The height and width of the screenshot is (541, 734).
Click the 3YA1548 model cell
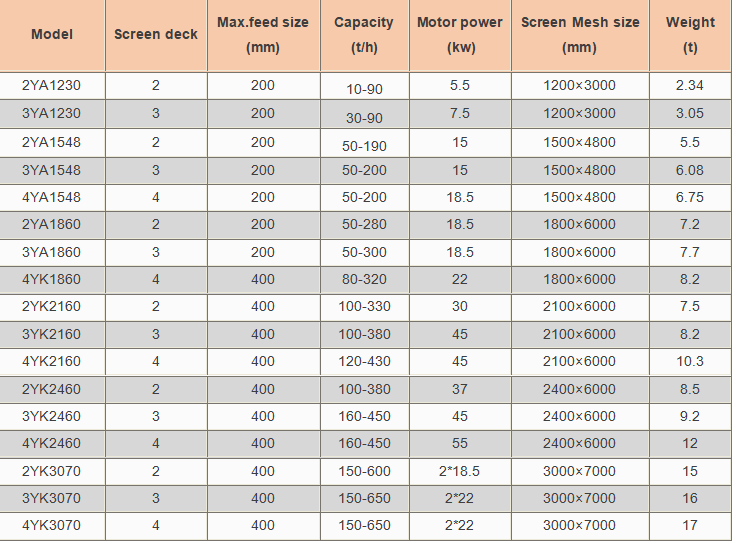[x=51, y=170]
